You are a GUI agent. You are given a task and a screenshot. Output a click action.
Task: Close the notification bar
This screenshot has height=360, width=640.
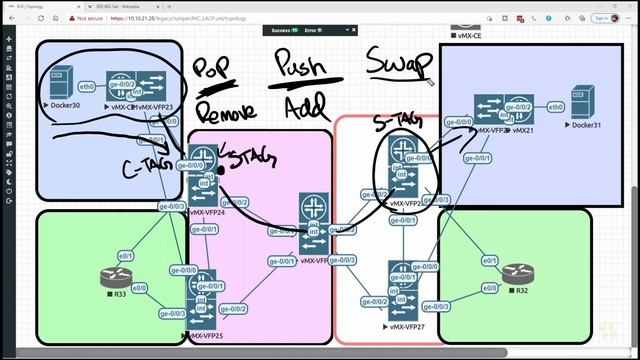tap(353, 30)
